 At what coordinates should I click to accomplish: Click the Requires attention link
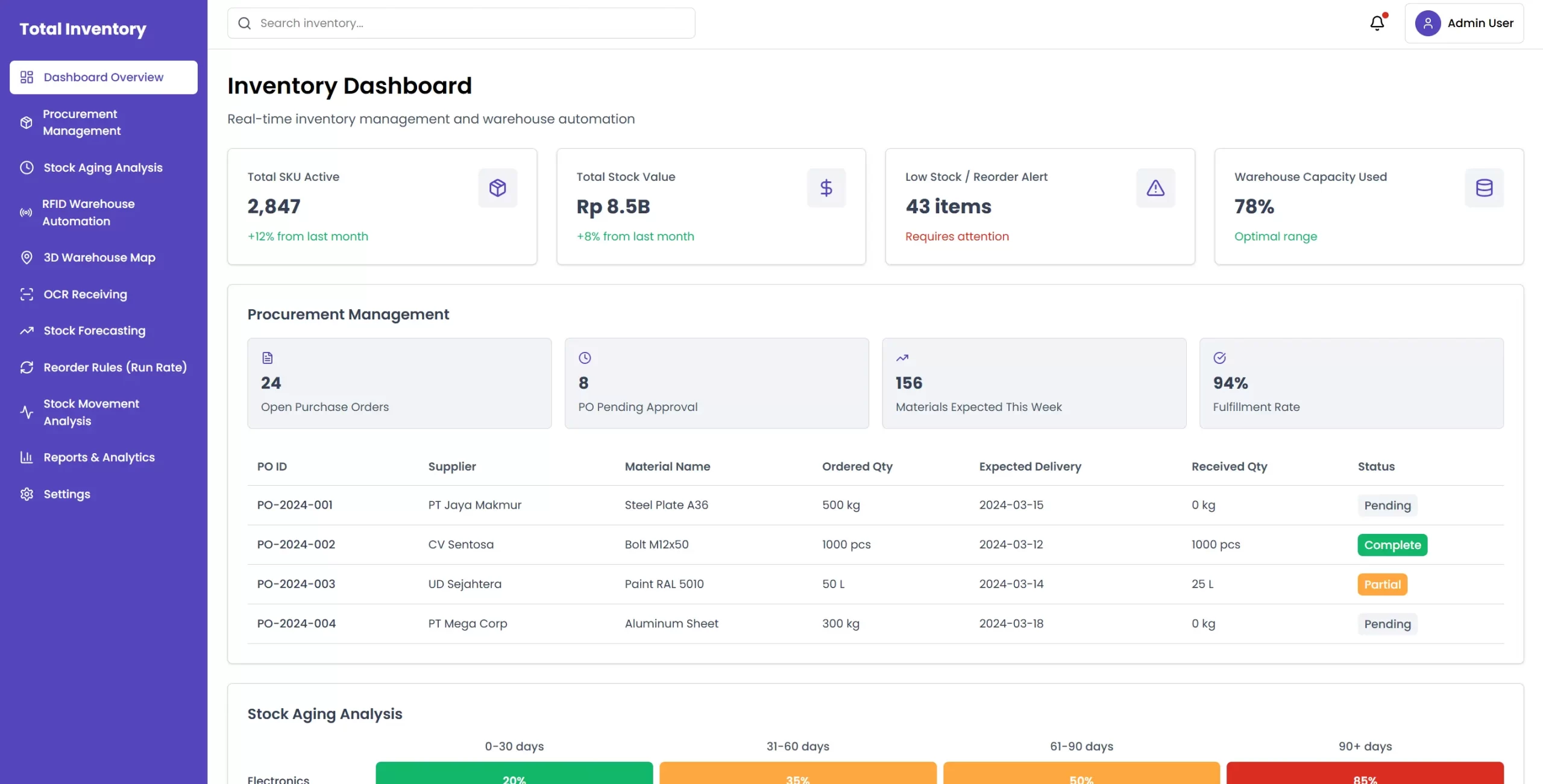click(x=957, y=236)
